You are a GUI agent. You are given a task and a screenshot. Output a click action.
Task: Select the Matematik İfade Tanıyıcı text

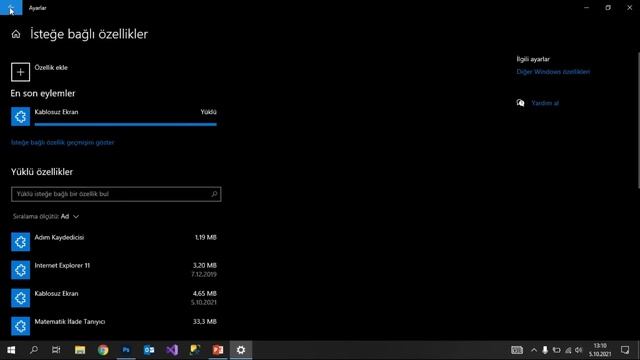[70, 322]
